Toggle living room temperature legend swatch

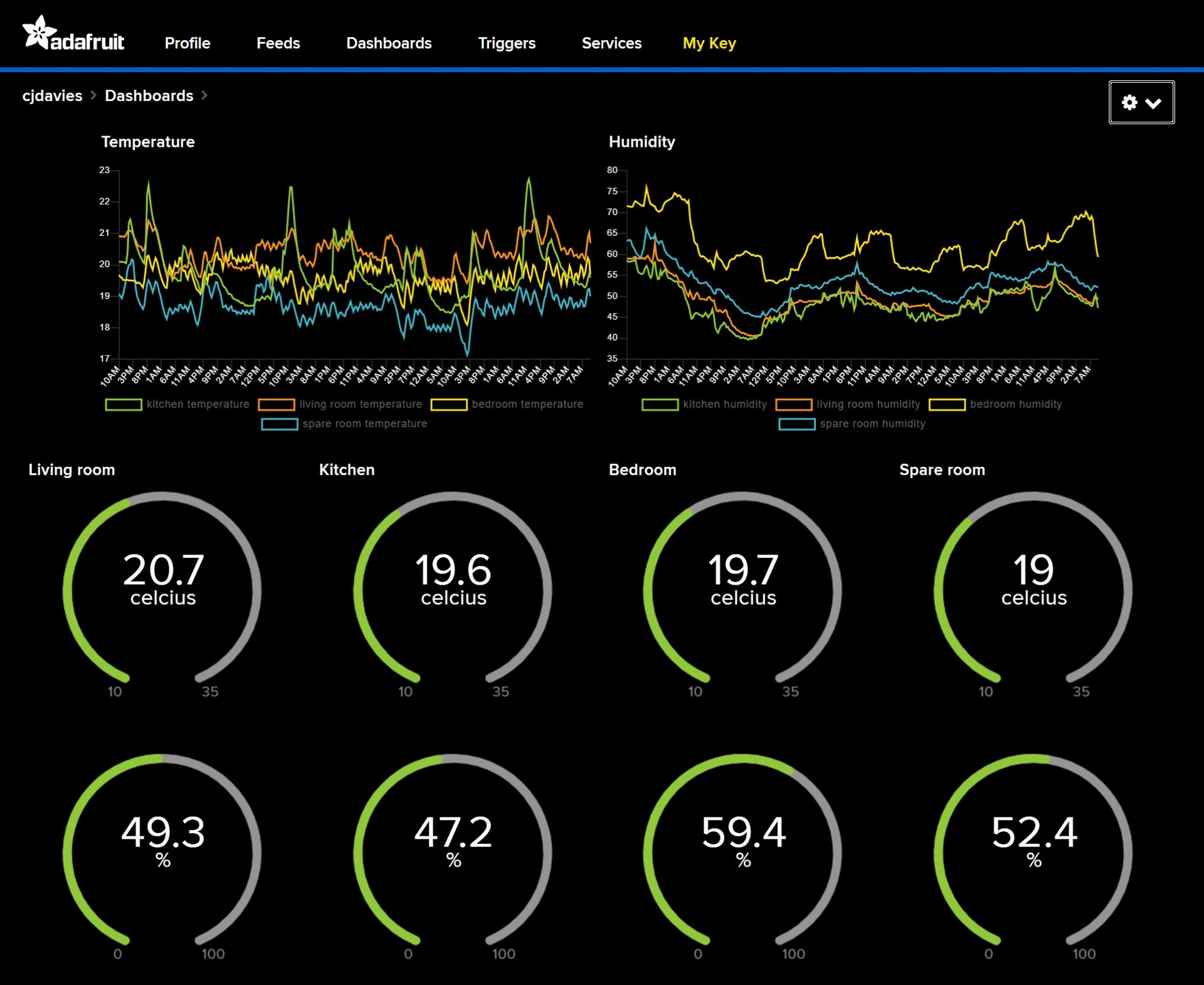(x=276, y=405)
